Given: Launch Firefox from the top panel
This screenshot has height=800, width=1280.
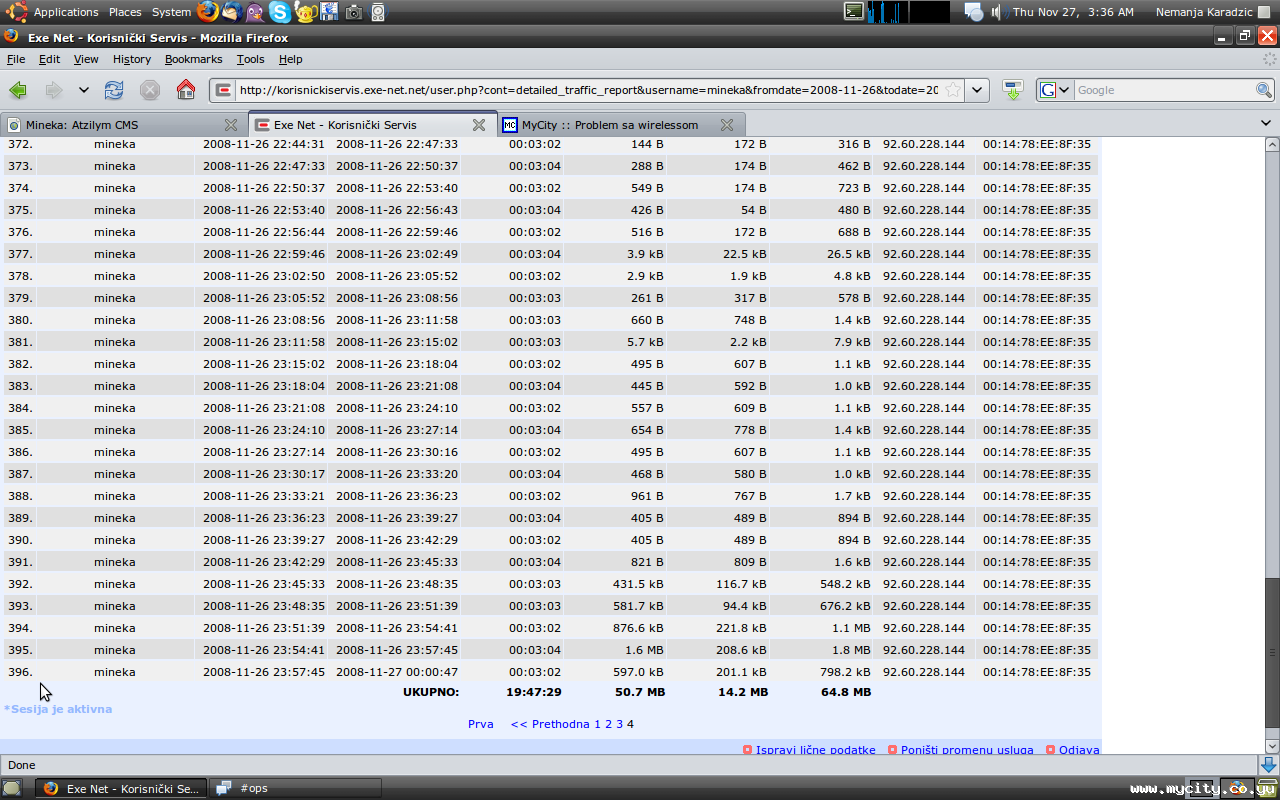Looking at the screenshot, I should [208, 12].
